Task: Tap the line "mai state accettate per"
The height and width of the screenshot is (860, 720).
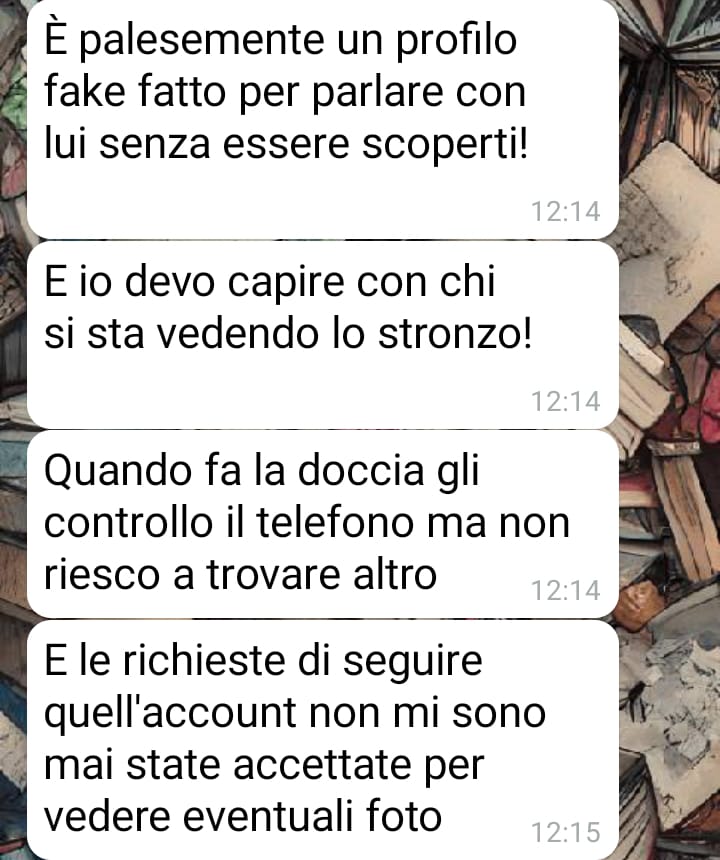Action: (264, 766)
